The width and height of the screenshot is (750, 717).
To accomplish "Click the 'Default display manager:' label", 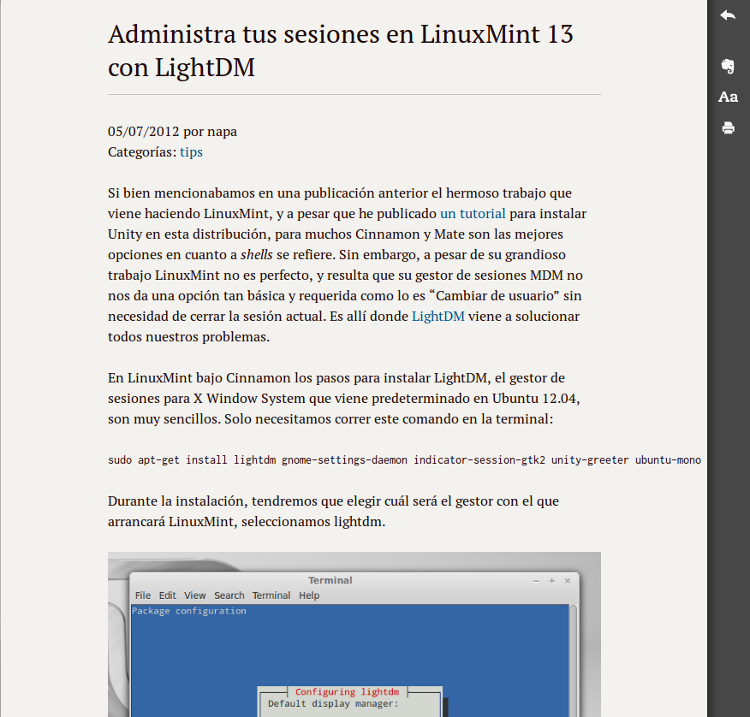I will (333, 704).
